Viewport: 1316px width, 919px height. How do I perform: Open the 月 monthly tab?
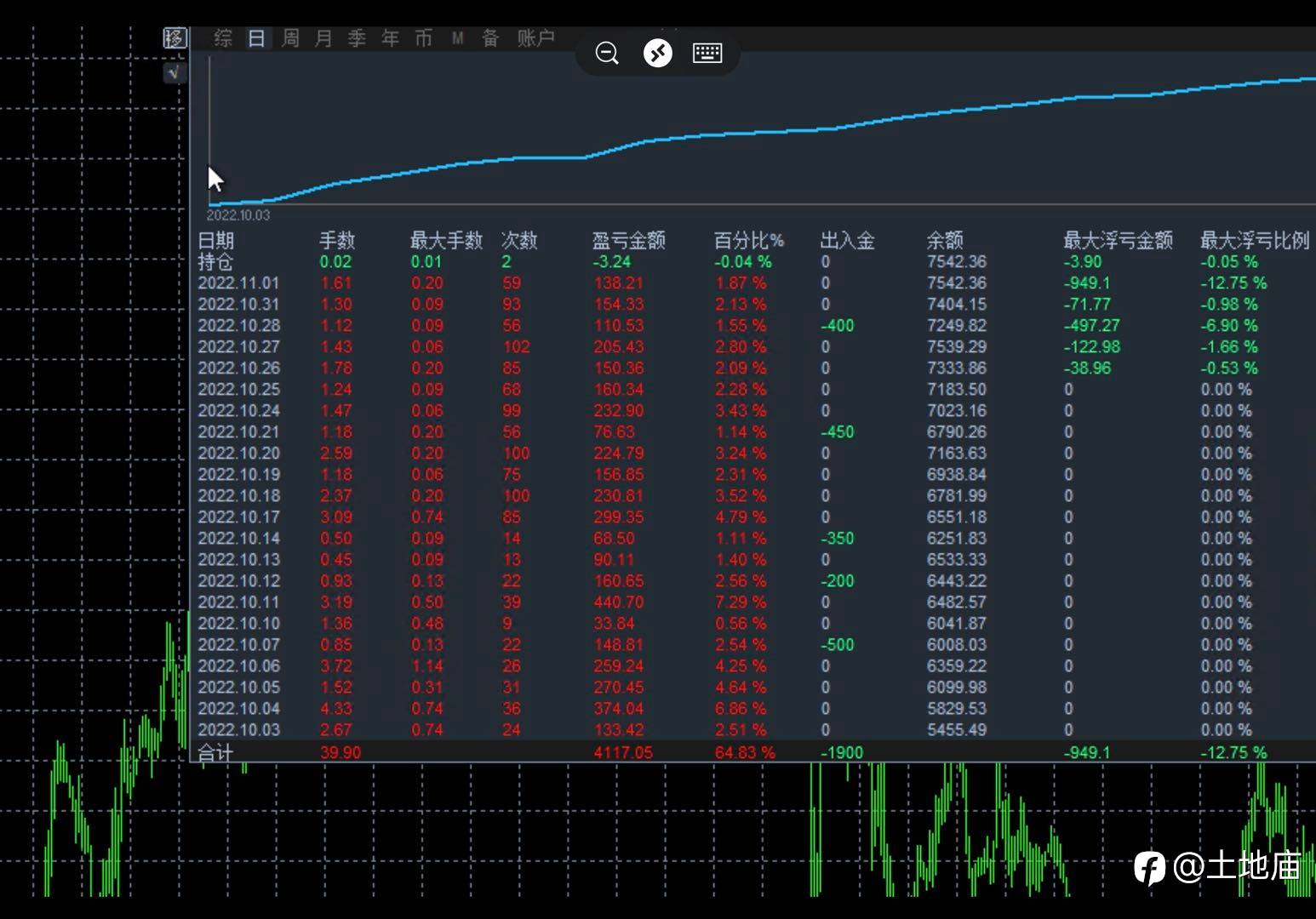coord(323,38)
